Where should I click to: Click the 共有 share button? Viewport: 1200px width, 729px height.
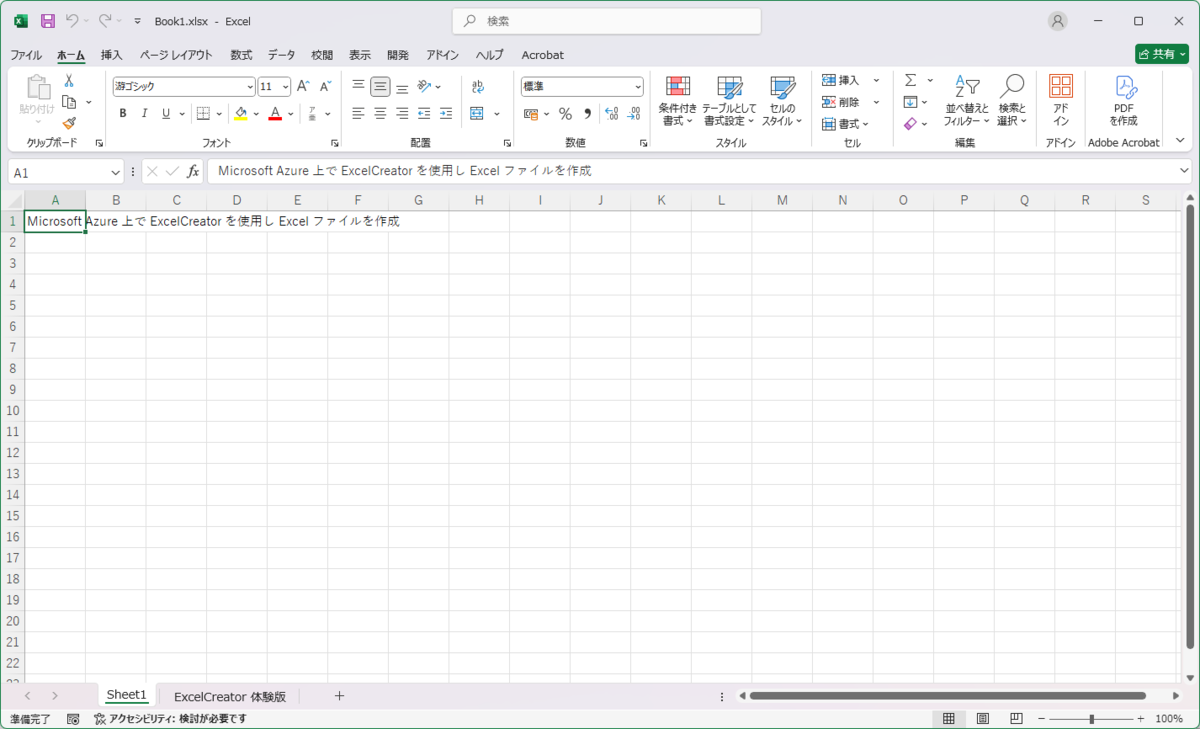[x=1161, y=54]
